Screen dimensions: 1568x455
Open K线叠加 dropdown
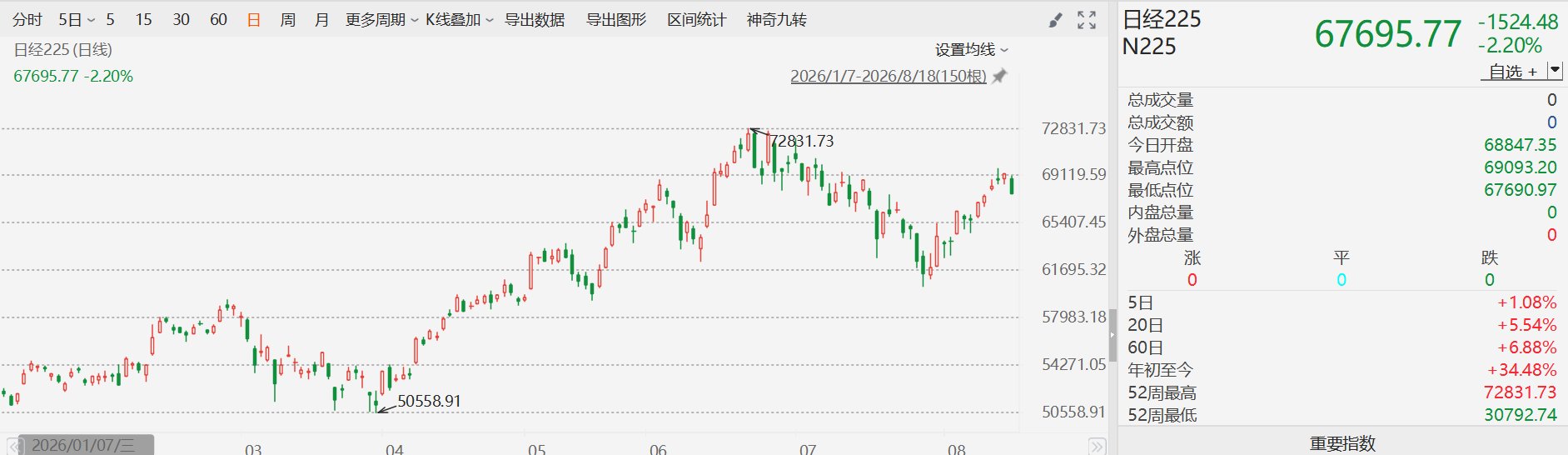click(x=459, y=20)
